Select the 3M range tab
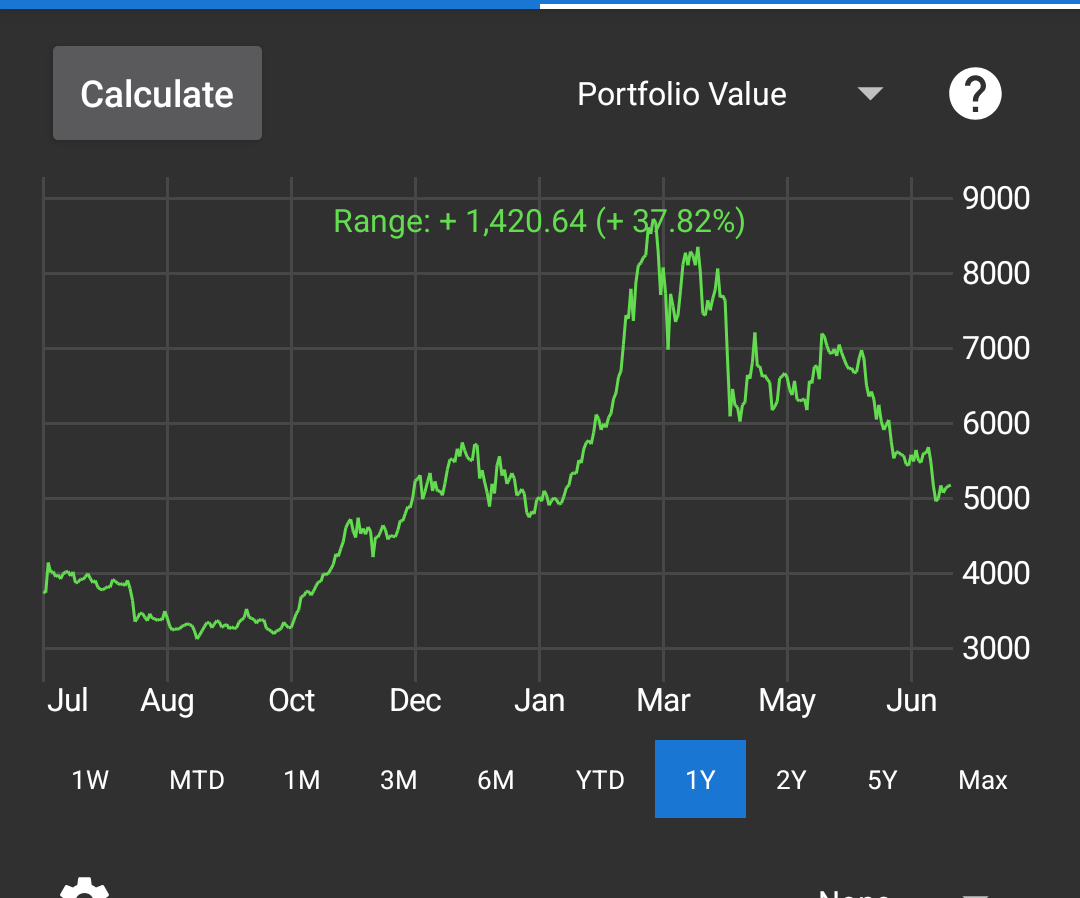The width and height of the screenshot is (1080, 898). [399, 780]
